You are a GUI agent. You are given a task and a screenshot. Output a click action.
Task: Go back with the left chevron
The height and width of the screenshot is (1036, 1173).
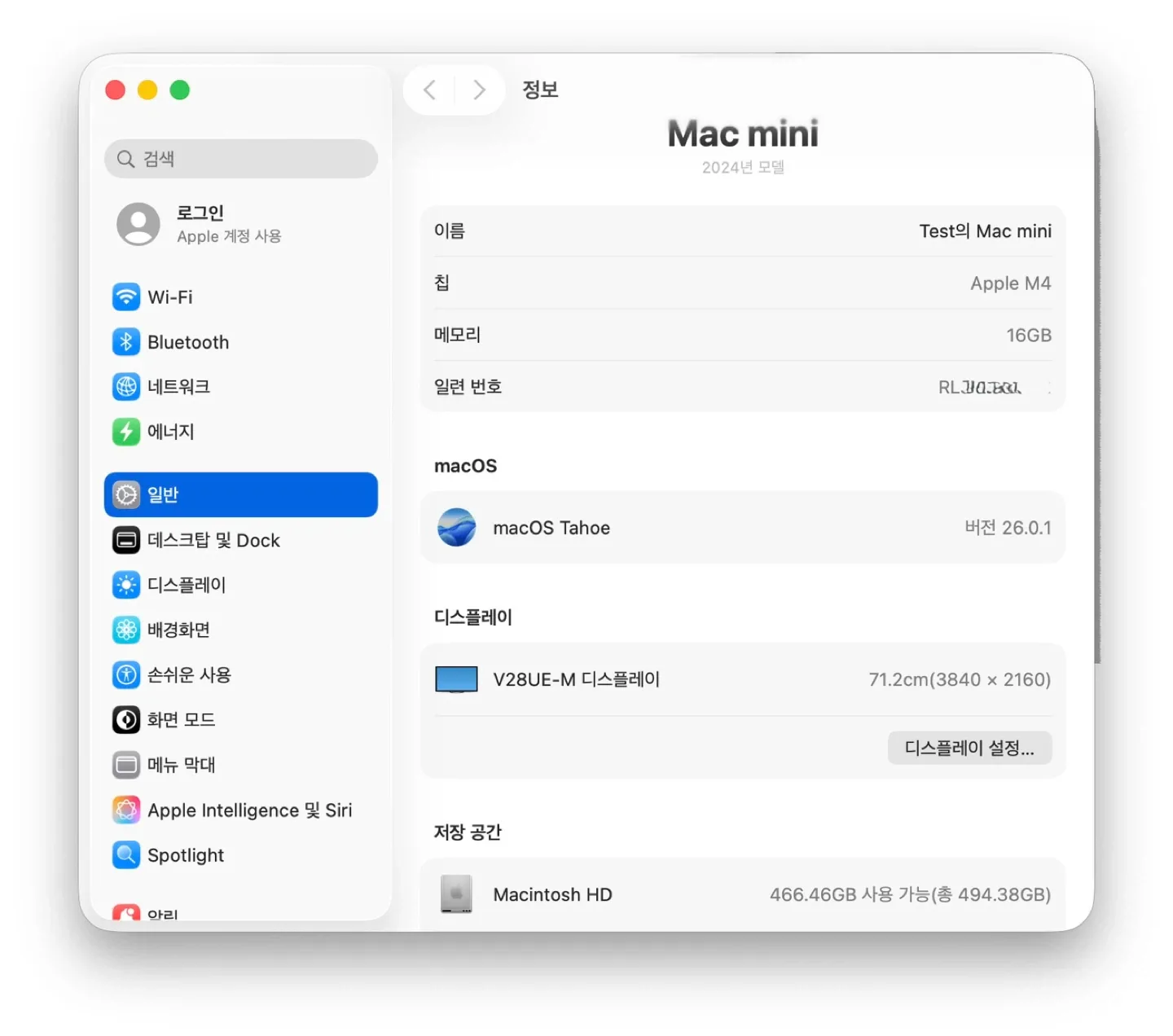[430, 90]
